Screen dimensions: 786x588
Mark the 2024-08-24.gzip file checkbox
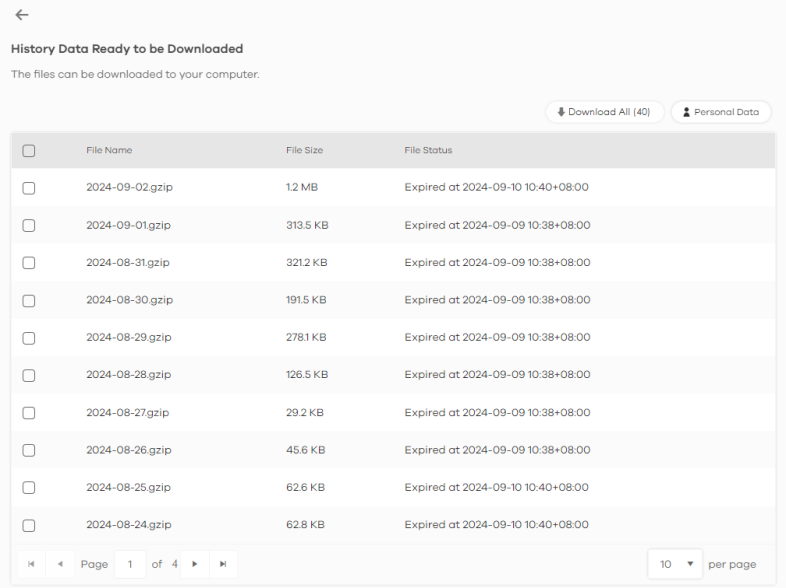pos(29,525)
